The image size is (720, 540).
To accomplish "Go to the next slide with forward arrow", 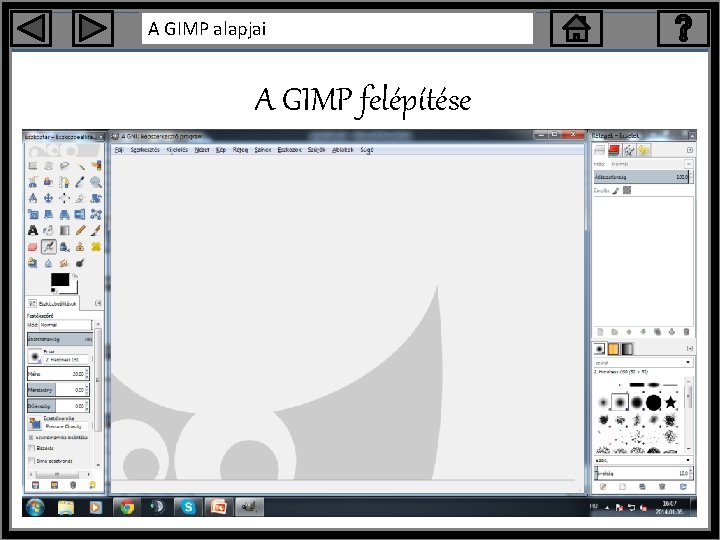I will [x=92, y=28].
